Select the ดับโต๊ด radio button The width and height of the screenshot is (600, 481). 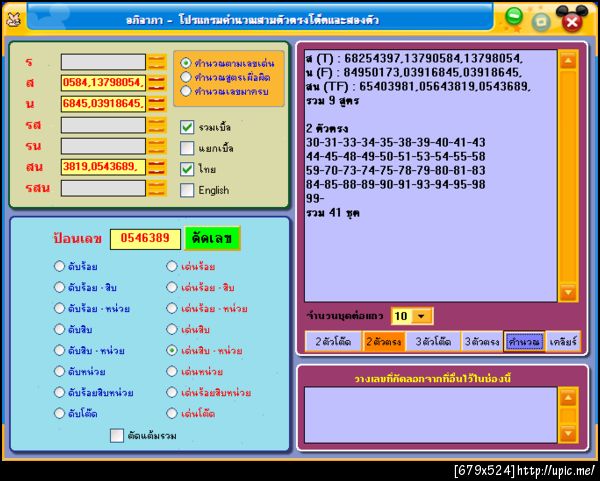[59, 413]
